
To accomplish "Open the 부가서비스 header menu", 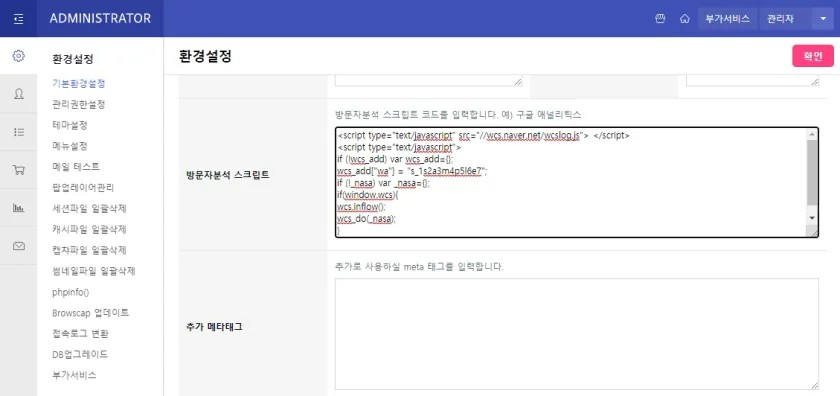I will pyautogui.click(x=727, y=19).
